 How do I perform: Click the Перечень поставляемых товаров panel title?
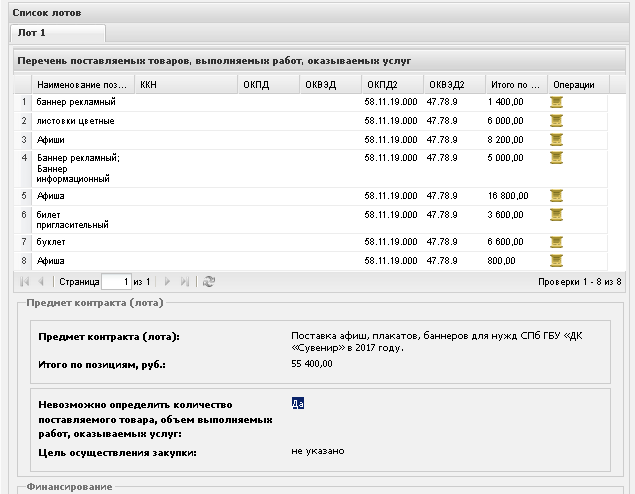click(214, 61)
